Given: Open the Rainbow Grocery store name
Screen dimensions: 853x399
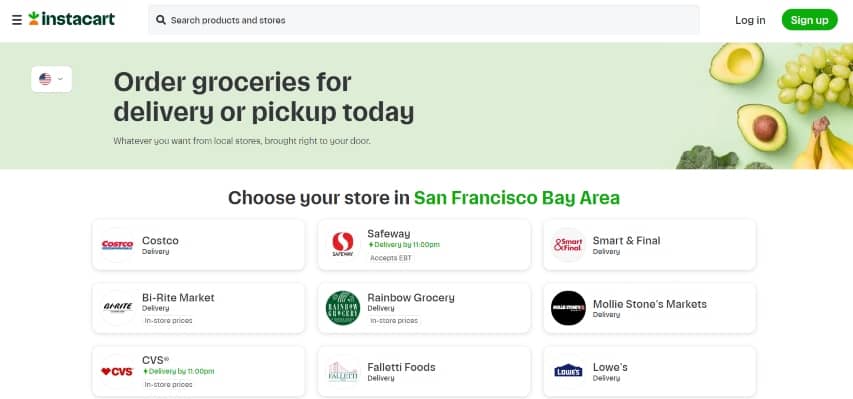Looking at the screenshot, I should (411, 298).
